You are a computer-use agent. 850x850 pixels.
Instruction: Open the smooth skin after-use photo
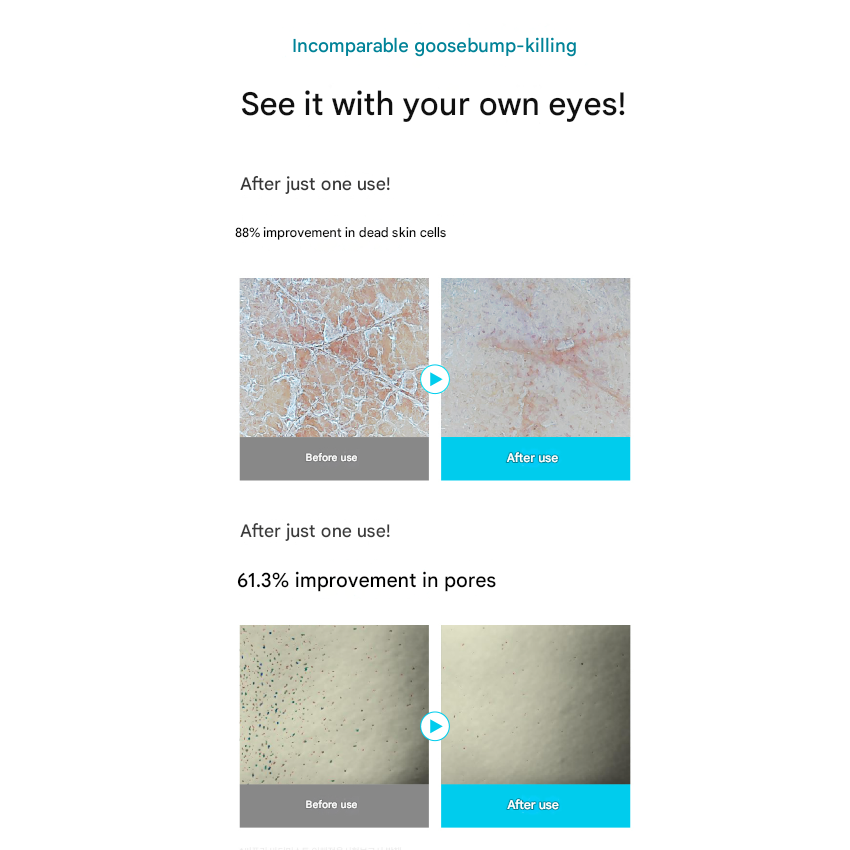tap(536, 357)
